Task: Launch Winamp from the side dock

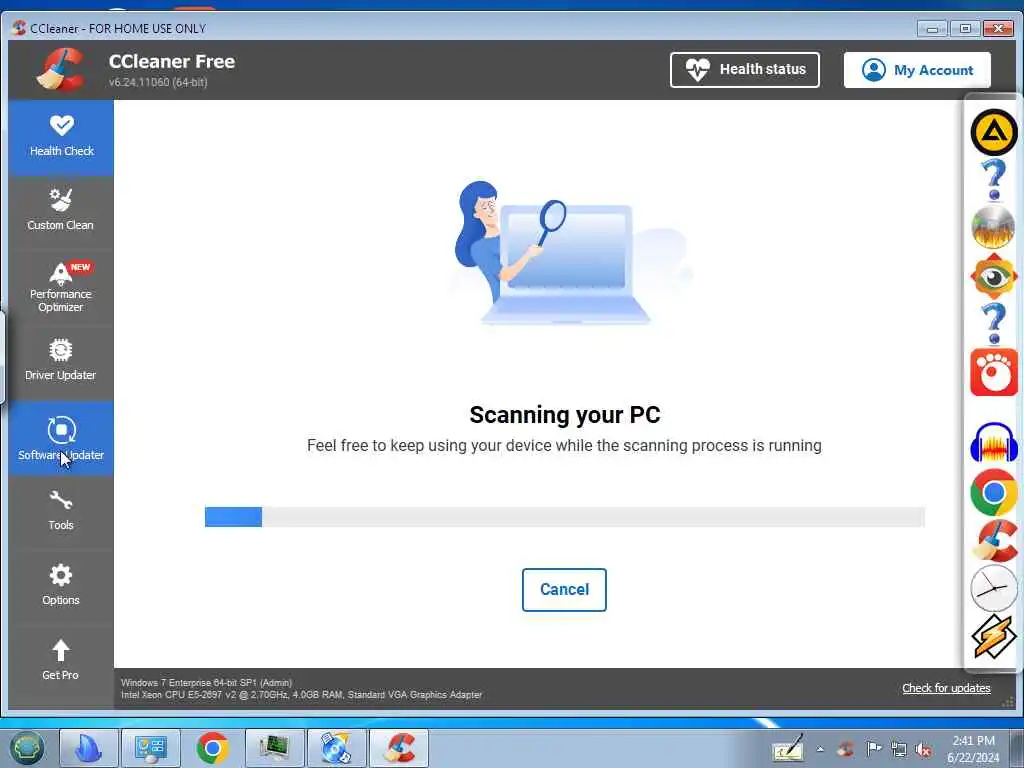Action: [x=993, y=635]
